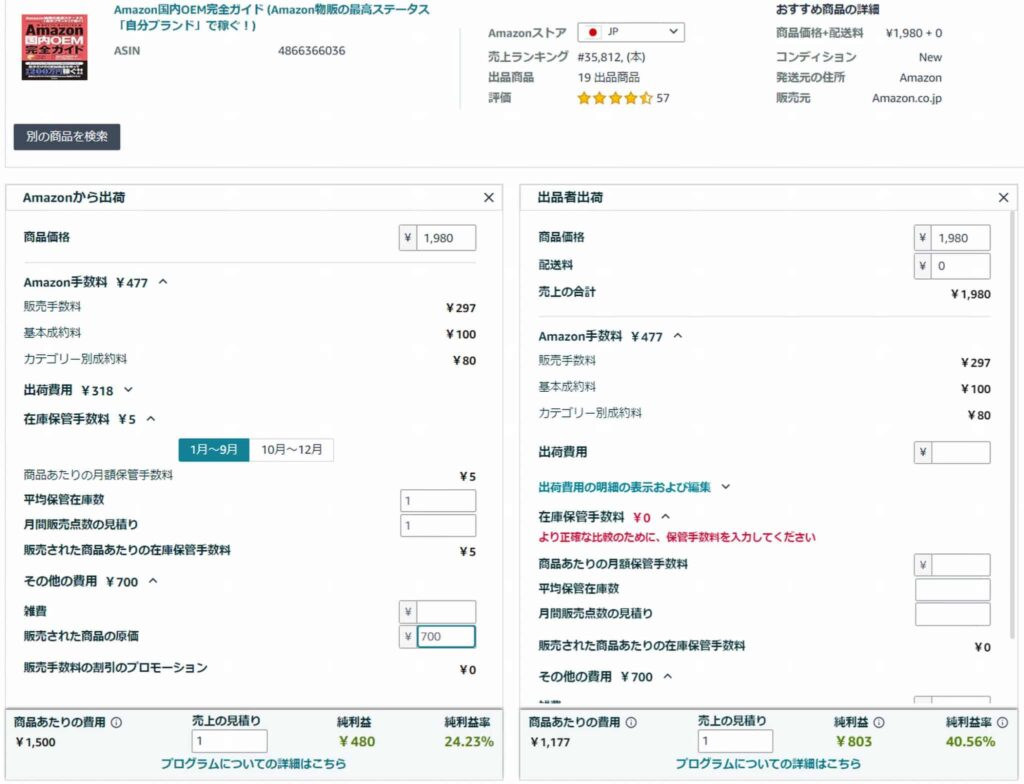Click the book cover thumbnail image
Screen dimensions: 1024x784
pyautogui.click(x=54, y=48)
